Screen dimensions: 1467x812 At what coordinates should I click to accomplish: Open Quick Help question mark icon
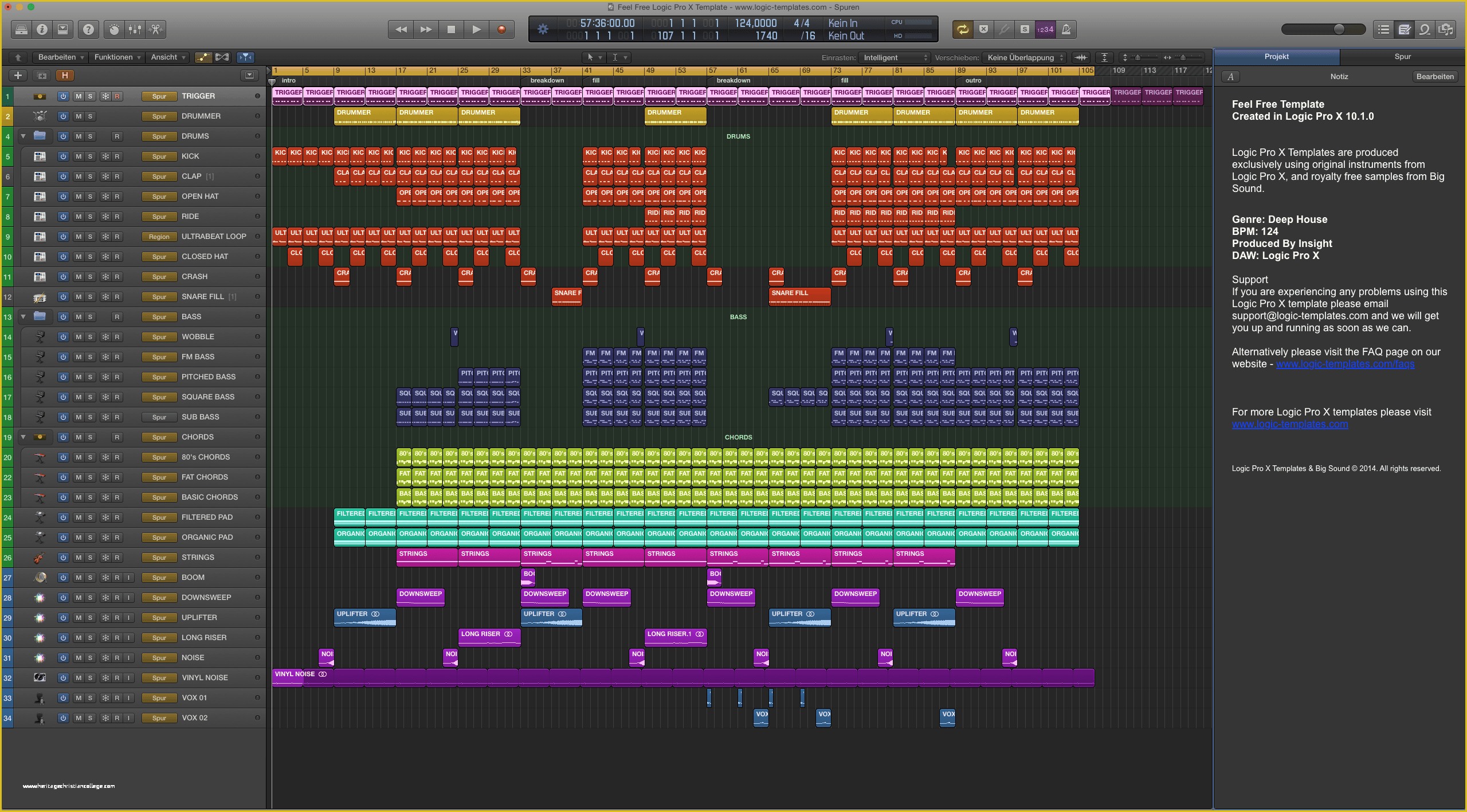click(88, 29)
